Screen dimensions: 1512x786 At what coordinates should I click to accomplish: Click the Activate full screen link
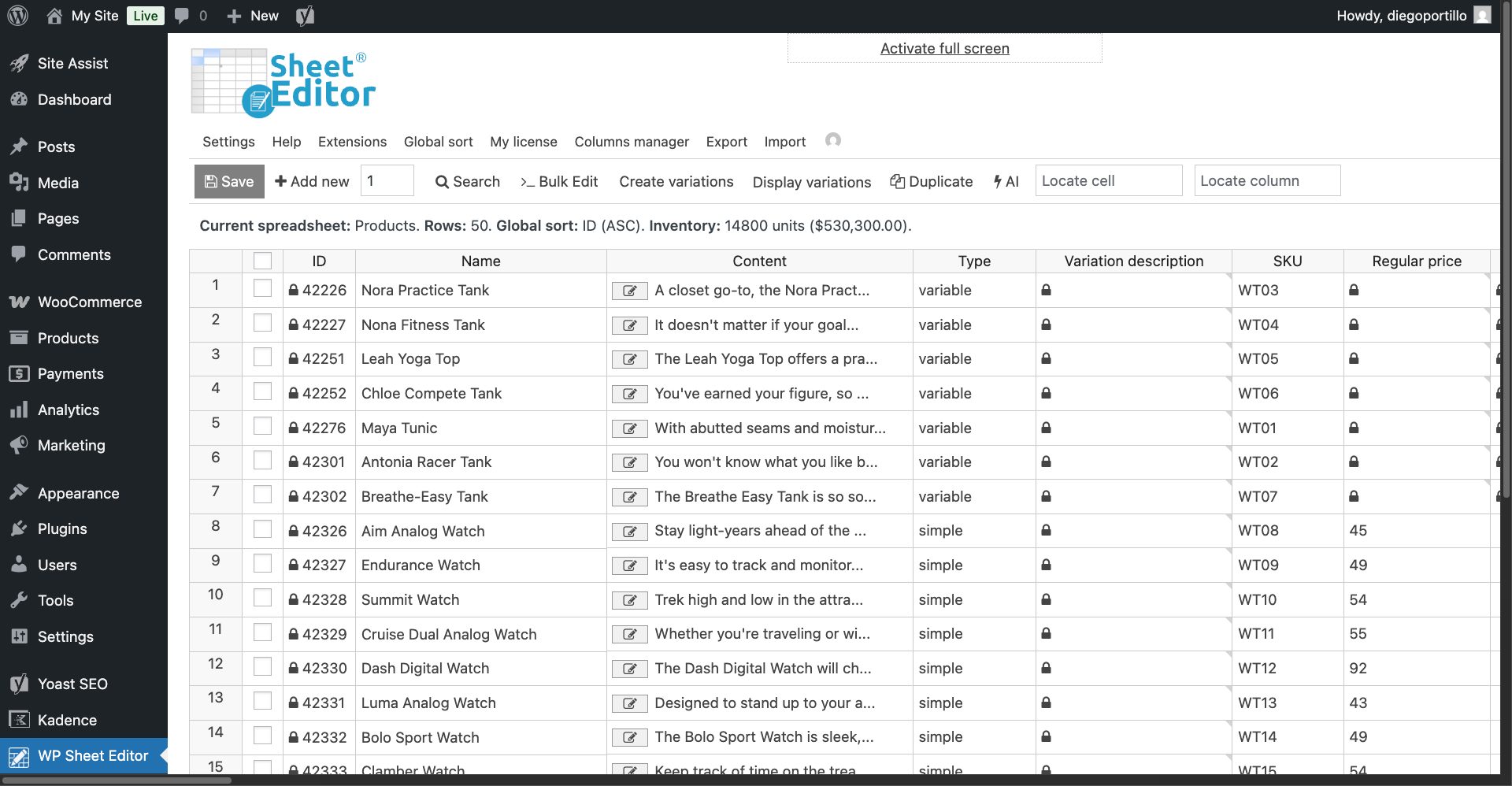(944, 49)
